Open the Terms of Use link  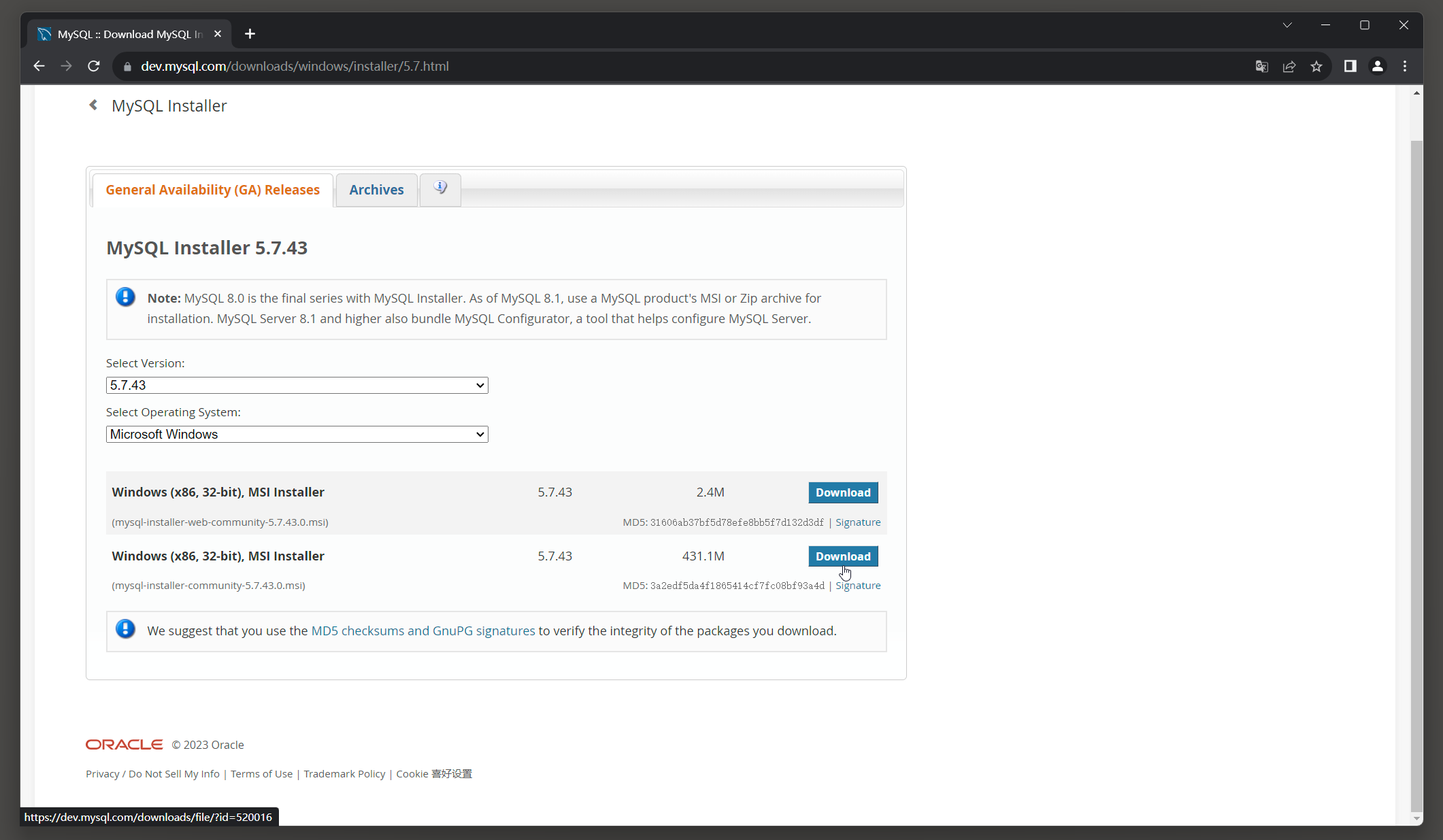click(x=261, y=774)
